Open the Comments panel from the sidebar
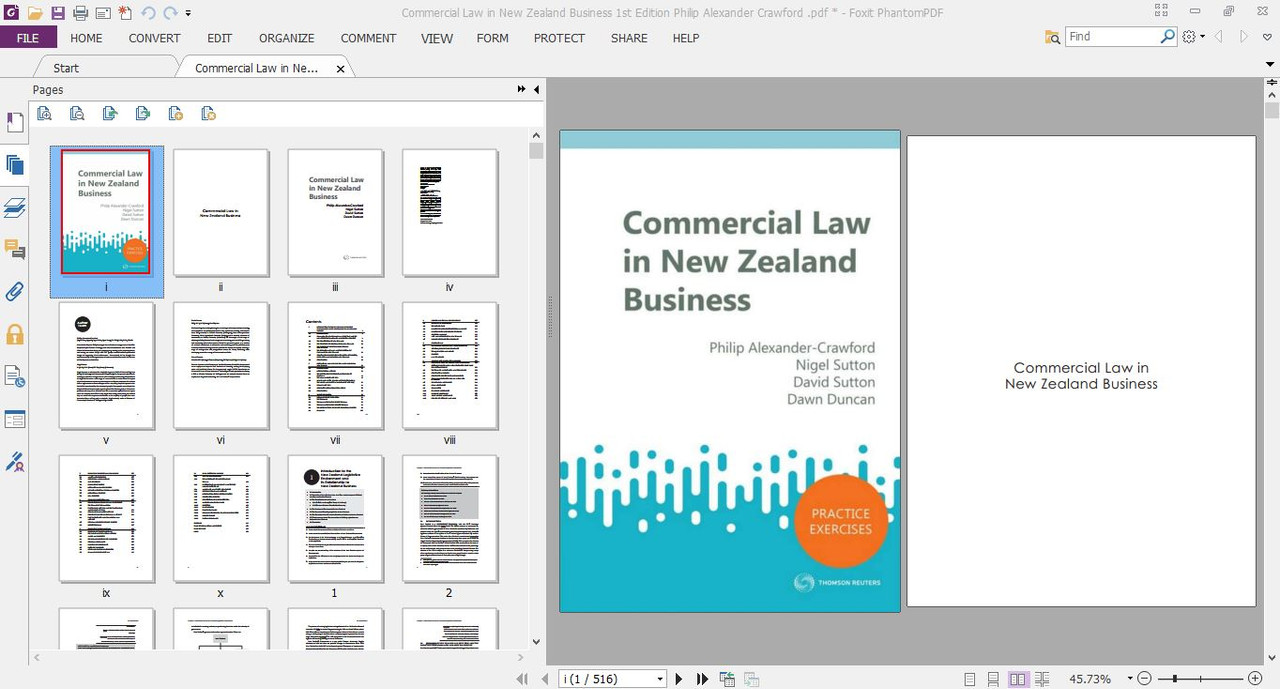1280x689 pixels. coord(14,249)
